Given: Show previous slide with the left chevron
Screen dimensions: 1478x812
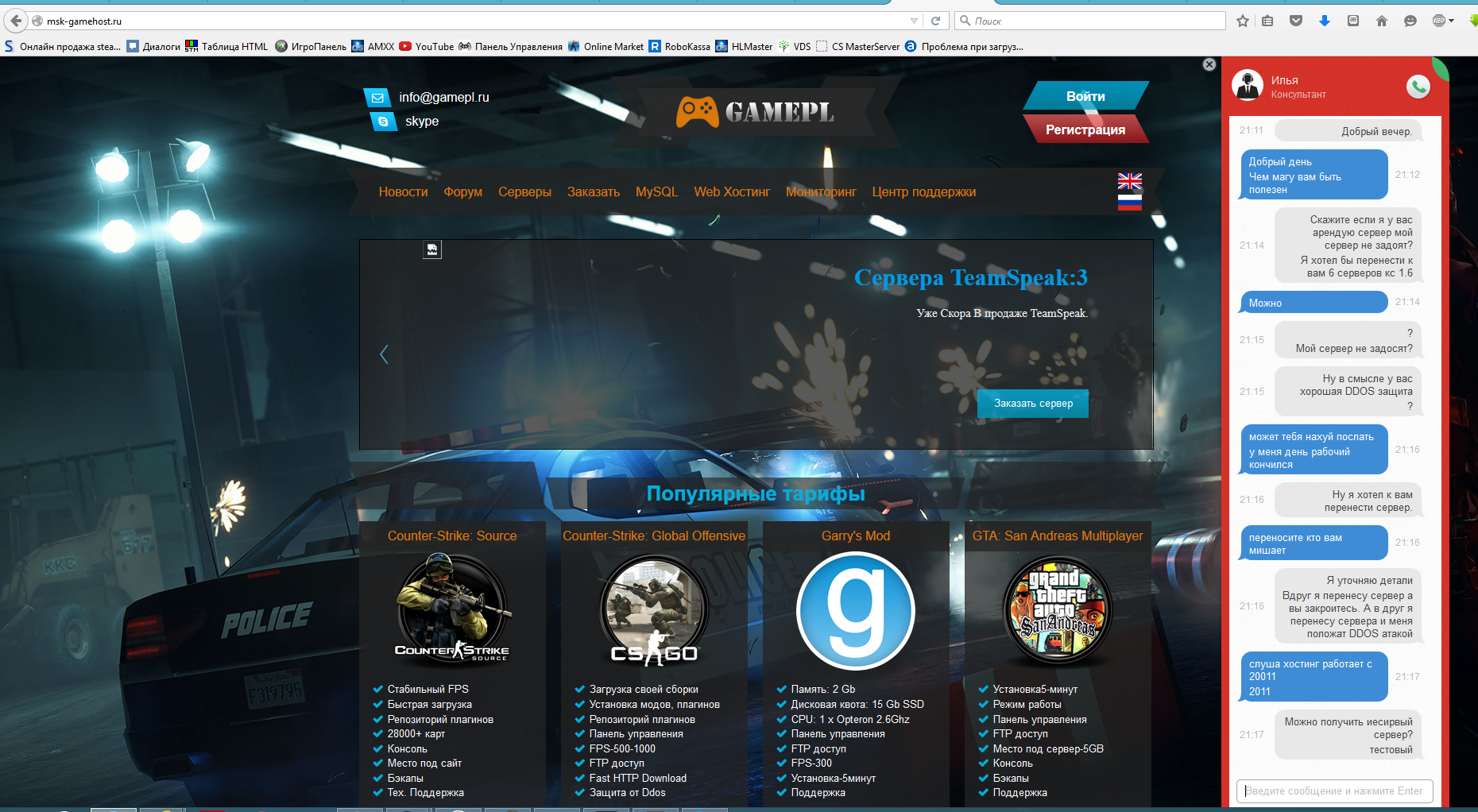Looking at the screenshot, I should [x=384, y=354].
